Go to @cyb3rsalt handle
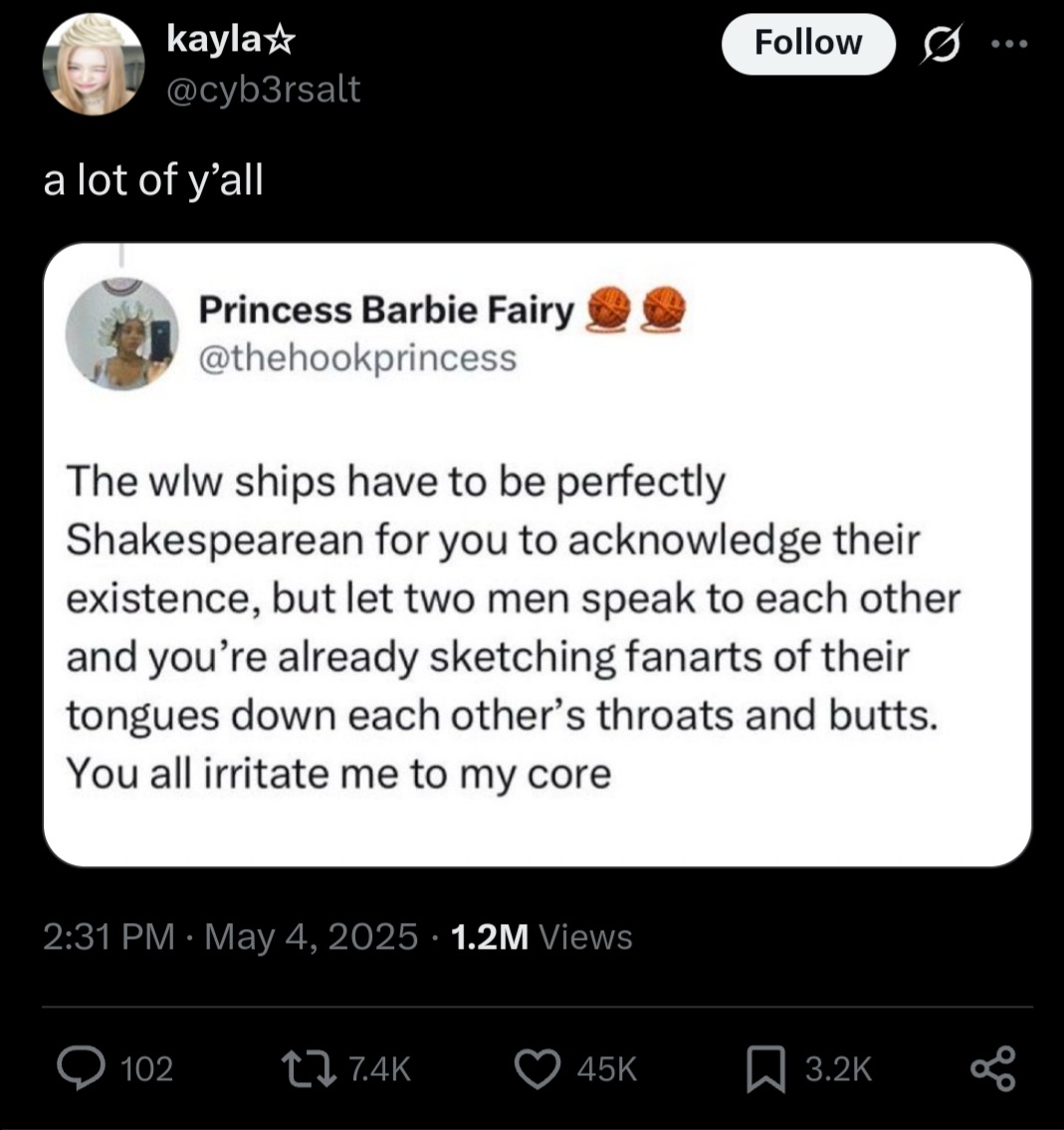 [264, 90]
